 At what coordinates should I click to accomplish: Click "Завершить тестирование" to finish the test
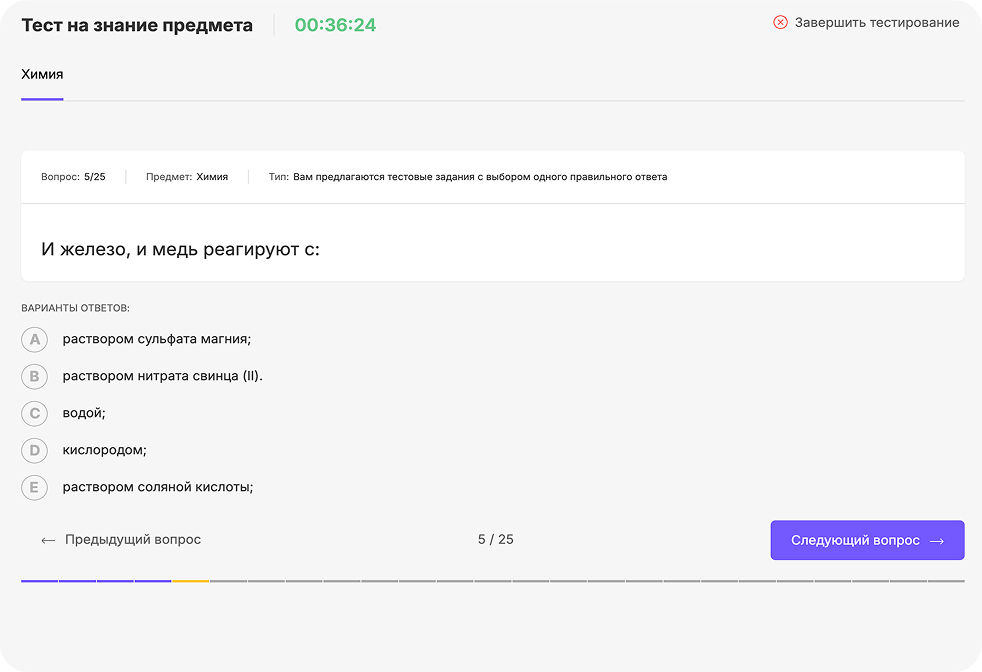[876, 23]
